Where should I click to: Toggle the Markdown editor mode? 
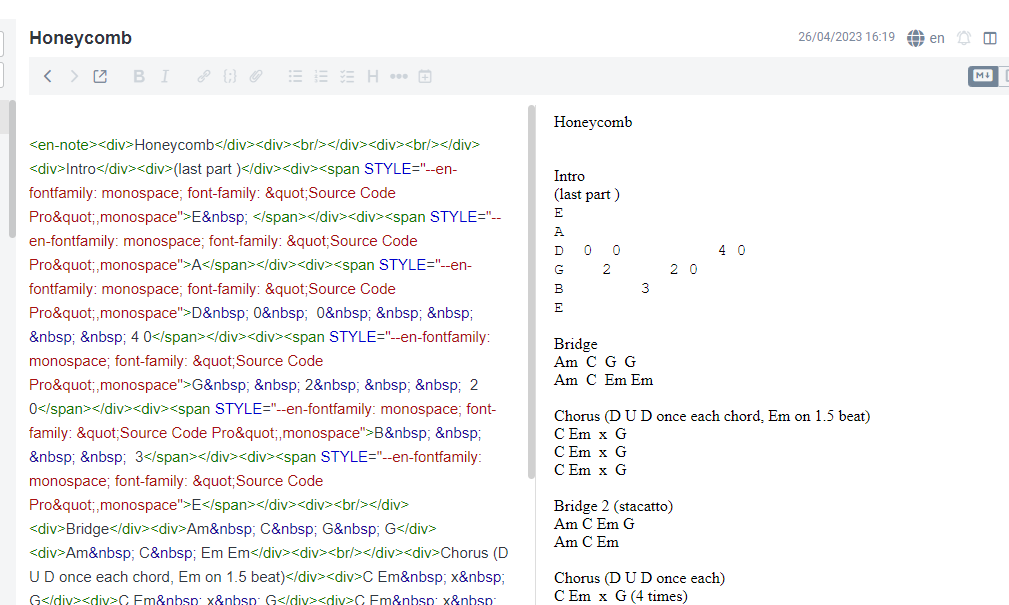982,76
